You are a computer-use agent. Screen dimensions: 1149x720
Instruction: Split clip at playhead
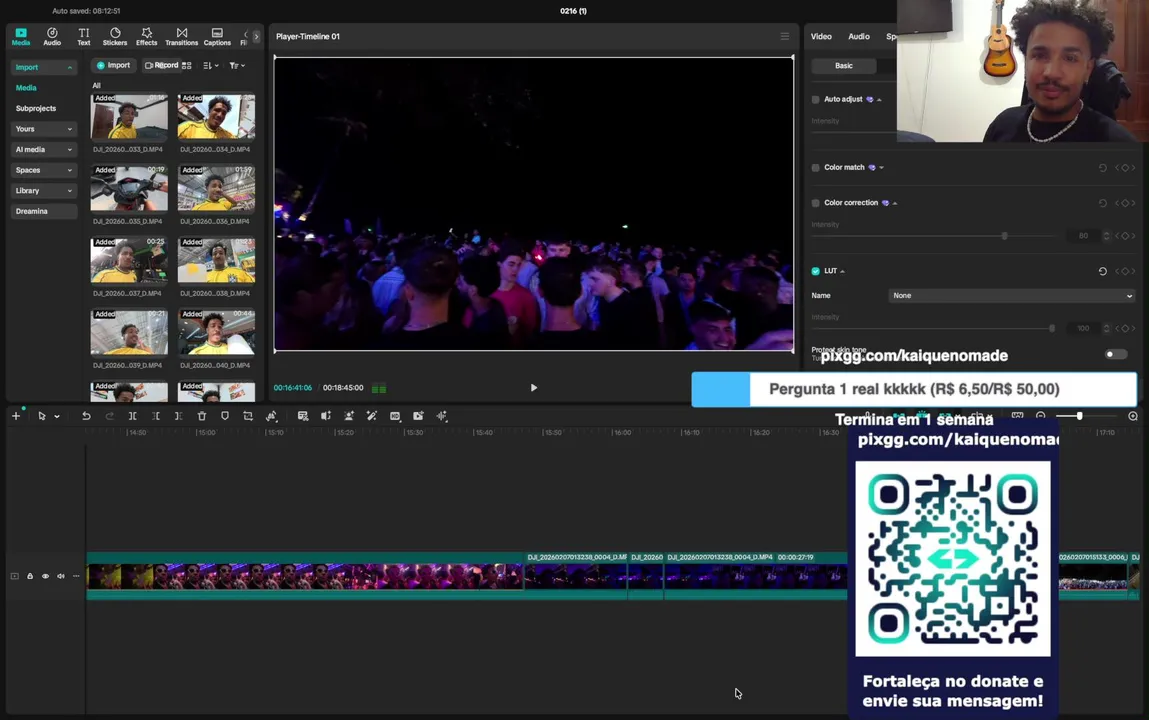tap(133, 416)
